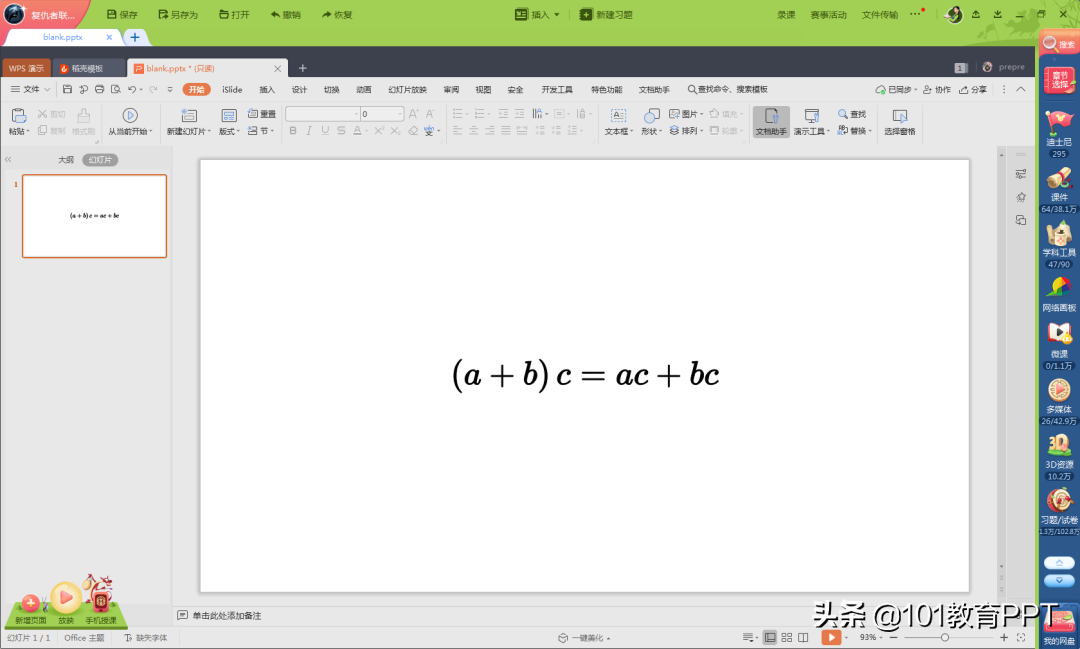Switch to reading view in status bar
This screenshot has height=649, width=1080.
803,637
